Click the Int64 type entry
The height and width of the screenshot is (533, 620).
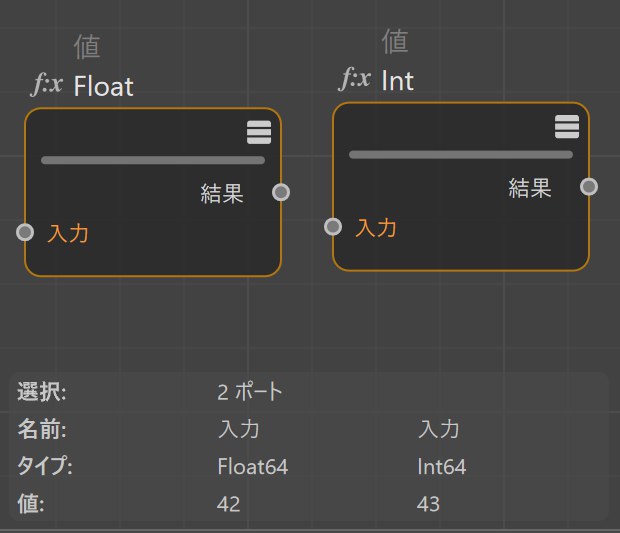(442, 467)
